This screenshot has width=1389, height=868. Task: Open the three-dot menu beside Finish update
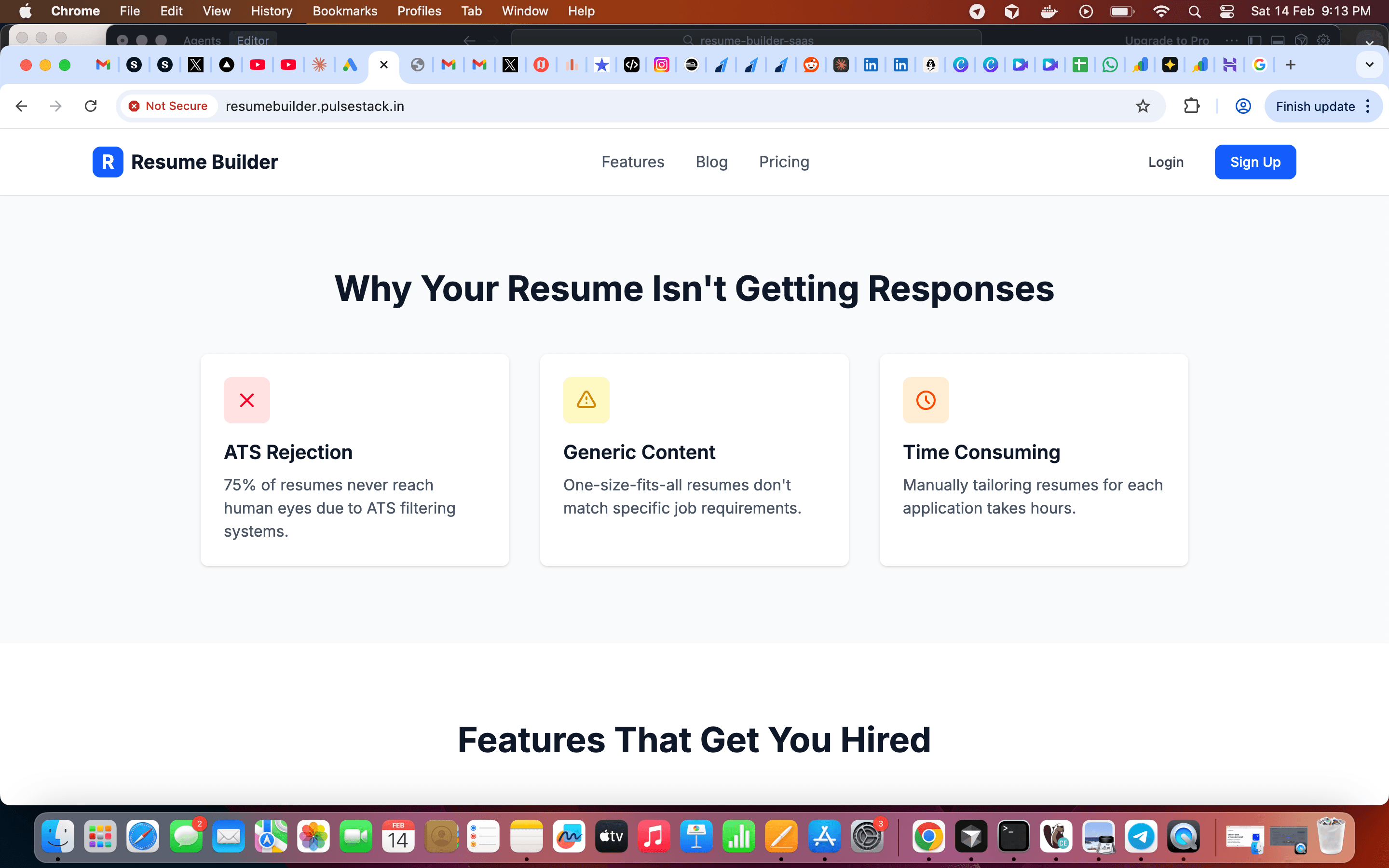tap(1368, 106)
